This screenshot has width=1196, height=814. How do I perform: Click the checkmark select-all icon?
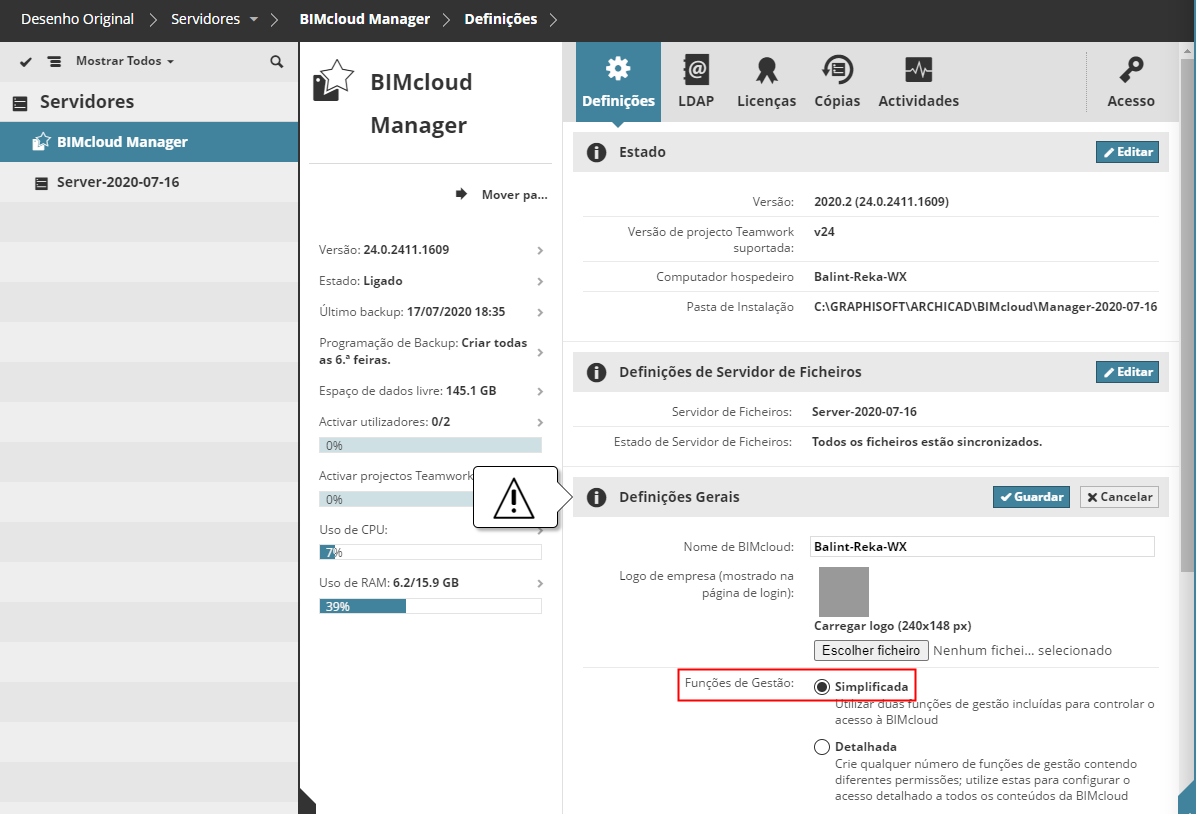(x=26, y=61)
